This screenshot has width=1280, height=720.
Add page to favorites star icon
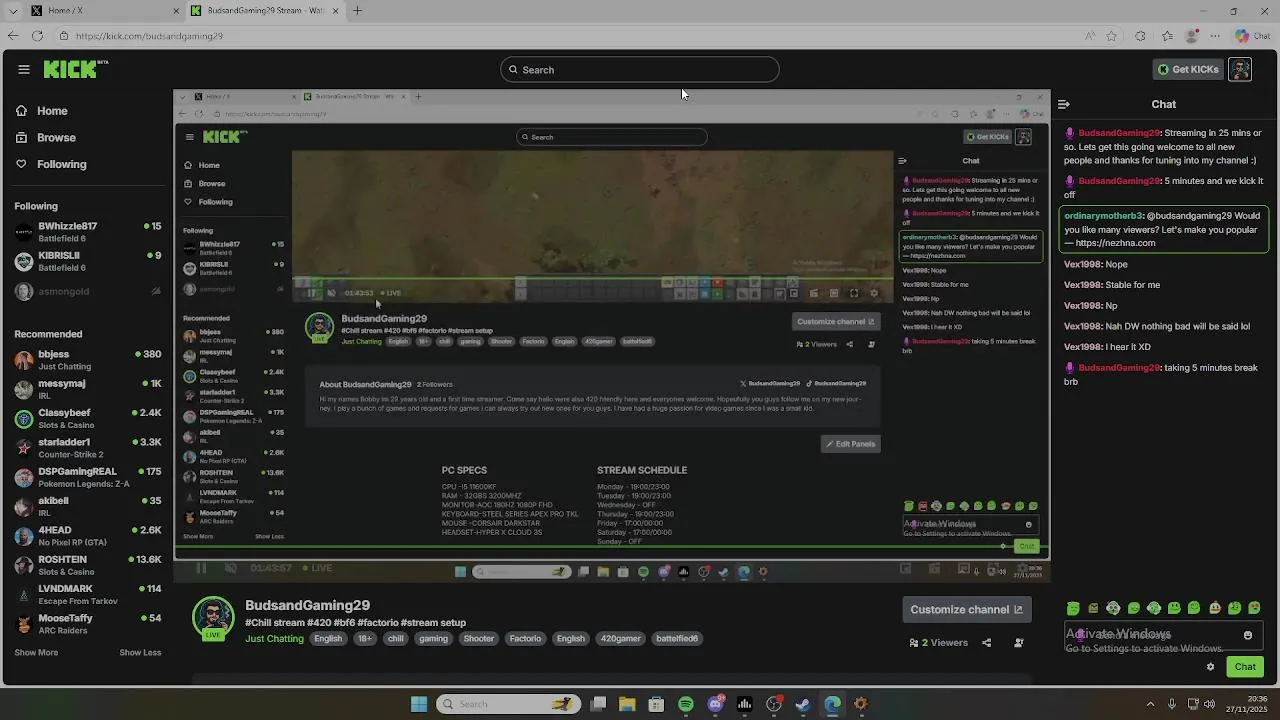(x=1111, y=36)
